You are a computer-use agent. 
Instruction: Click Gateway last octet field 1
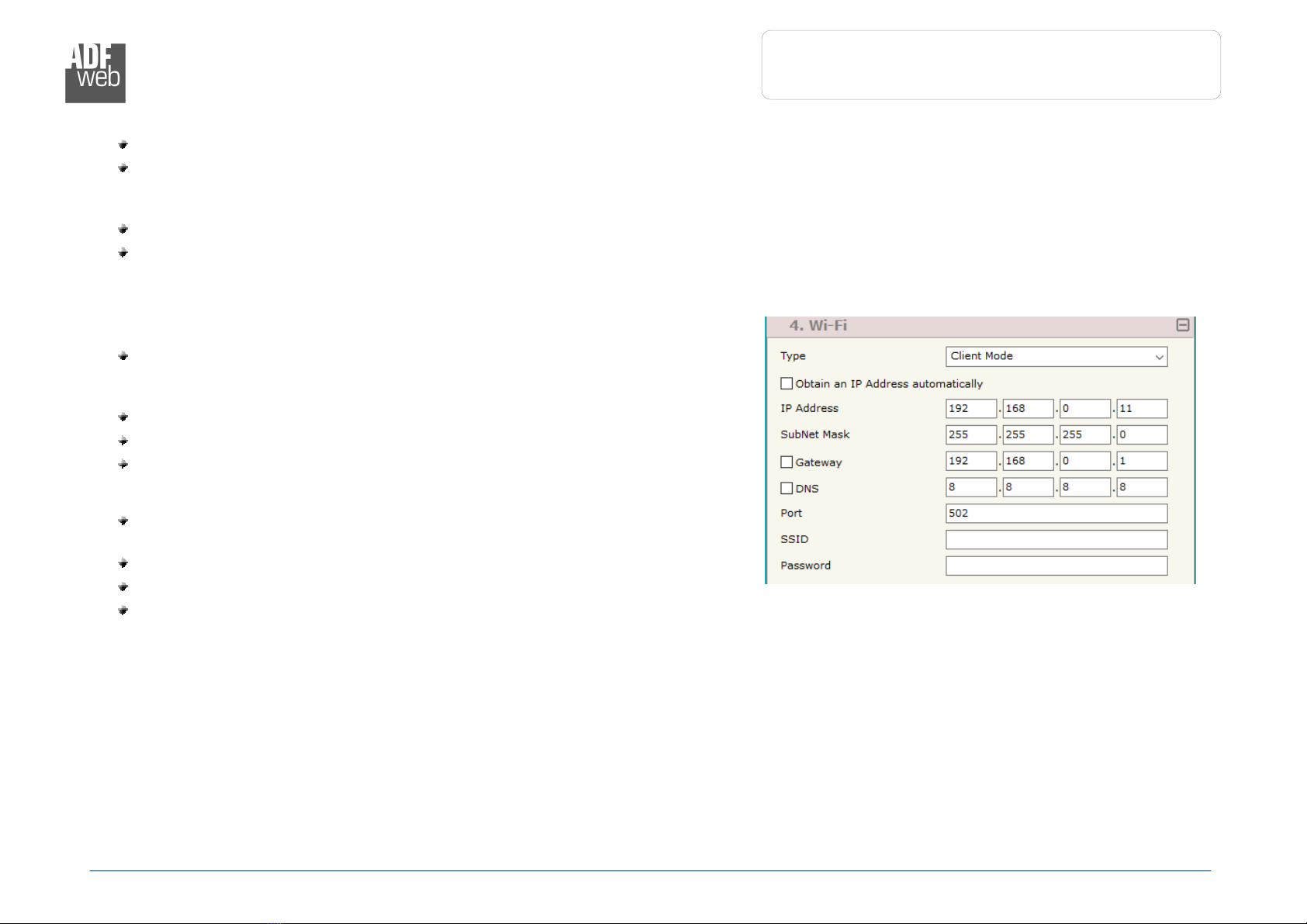1142,461
